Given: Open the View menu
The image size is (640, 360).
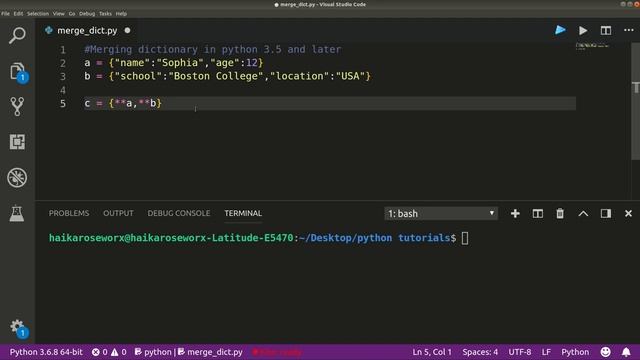Looking at the screenshot, I should point(58,13).
